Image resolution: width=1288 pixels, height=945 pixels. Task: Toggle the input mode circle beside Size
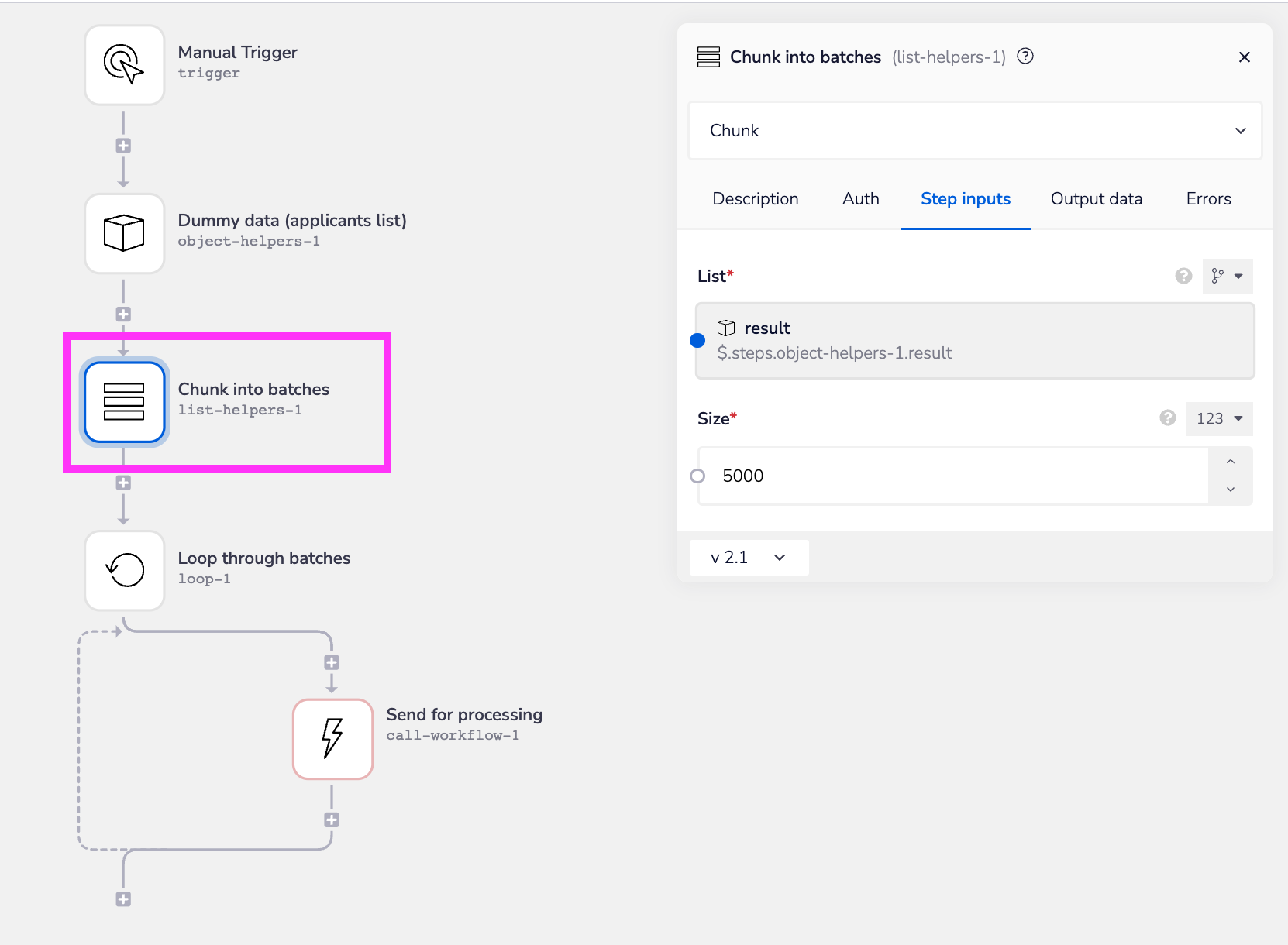[697, 476]
